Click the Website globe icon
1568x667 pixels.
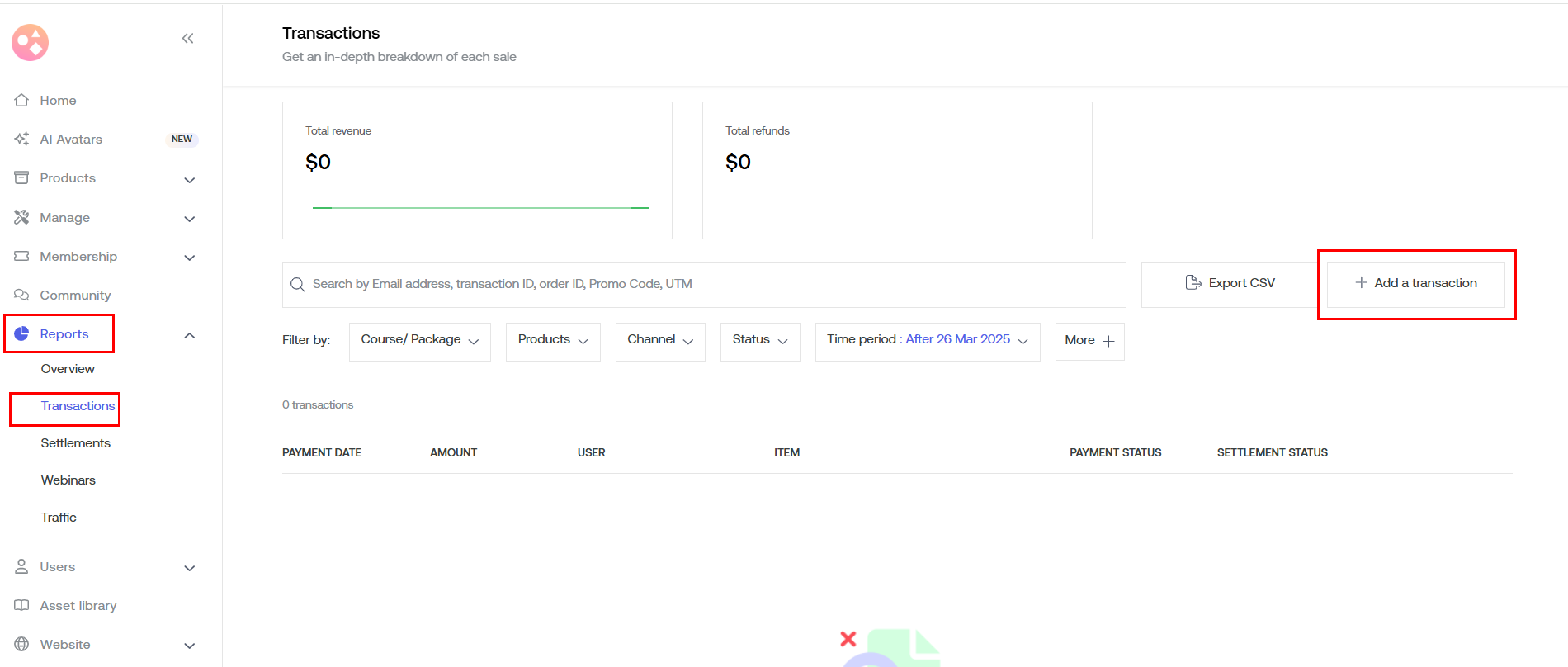22,644
